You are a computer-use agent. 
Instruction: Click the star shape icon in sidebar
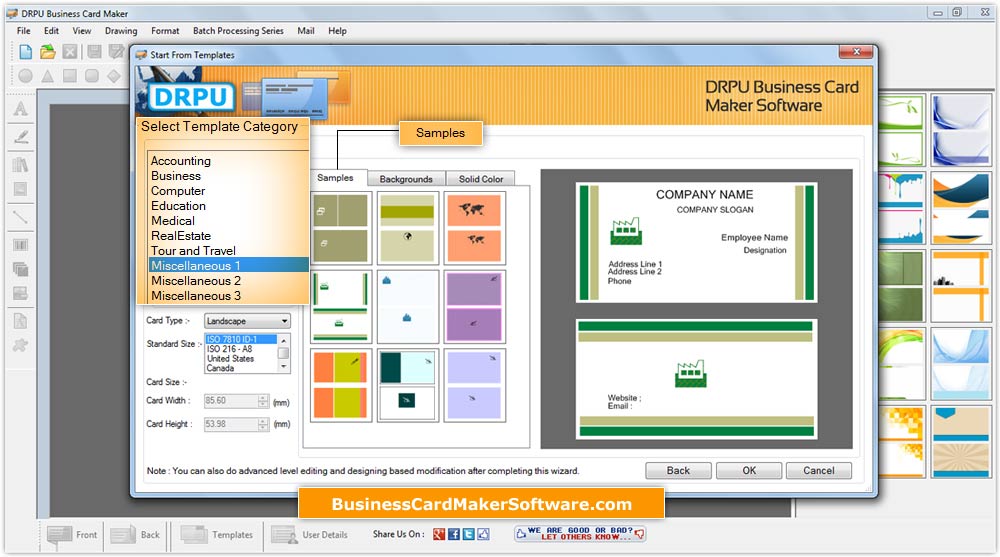[x=20, y=345]
